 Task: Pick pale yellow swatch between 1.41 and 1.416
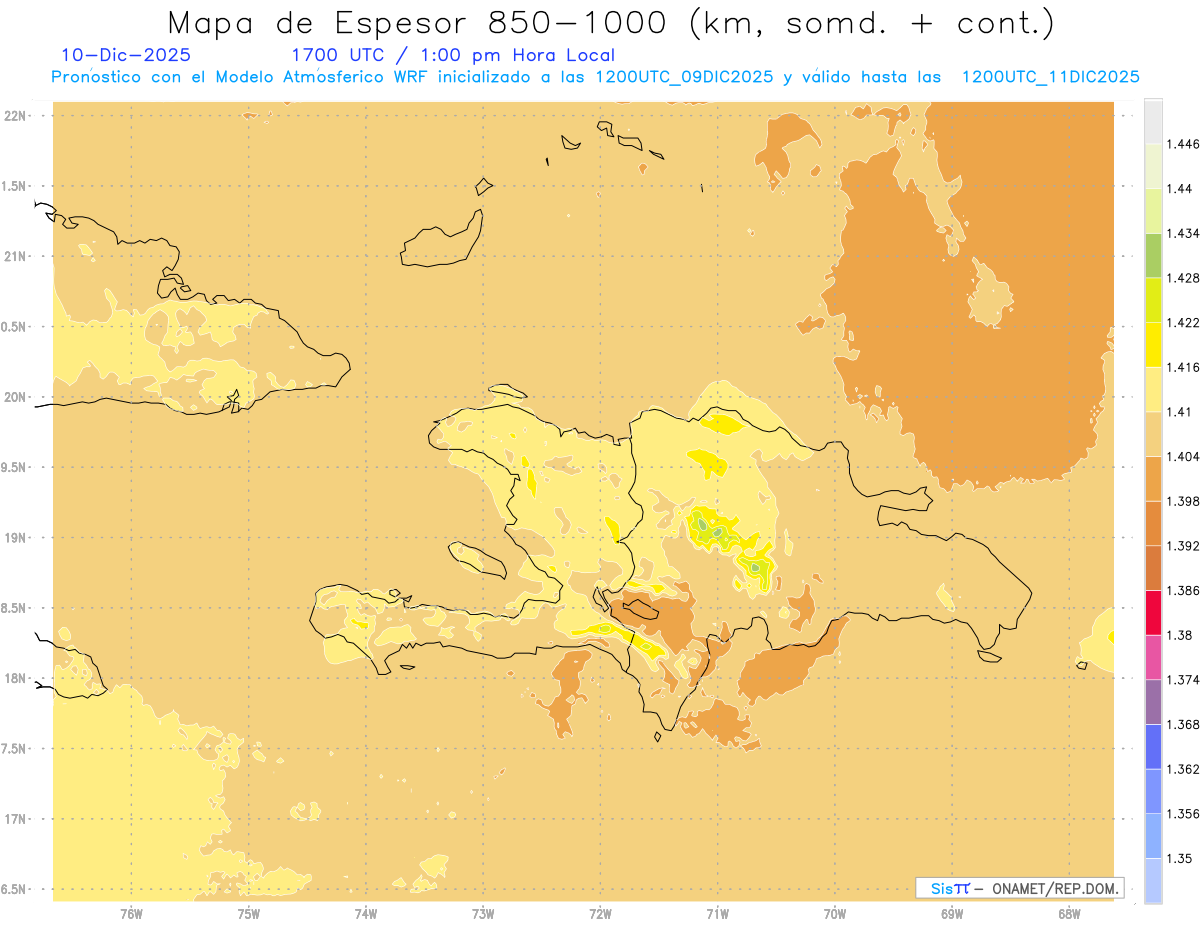point(1153,389)
